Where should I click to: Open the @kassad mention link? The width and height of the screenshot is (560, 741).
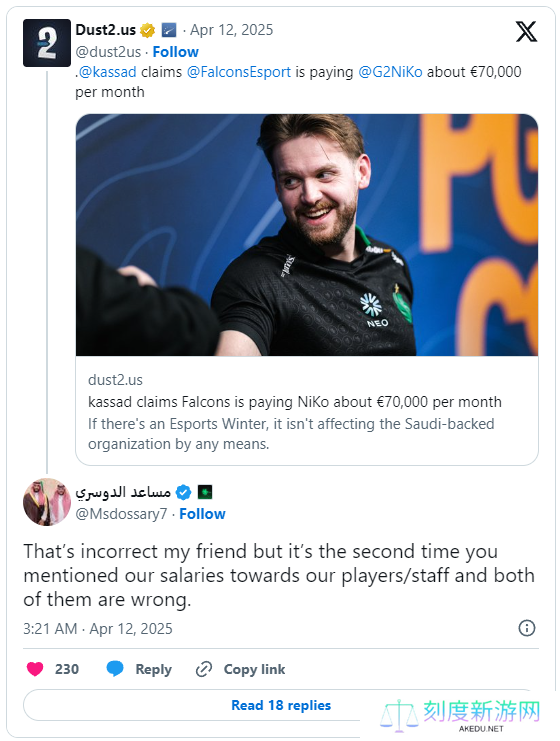107,72
